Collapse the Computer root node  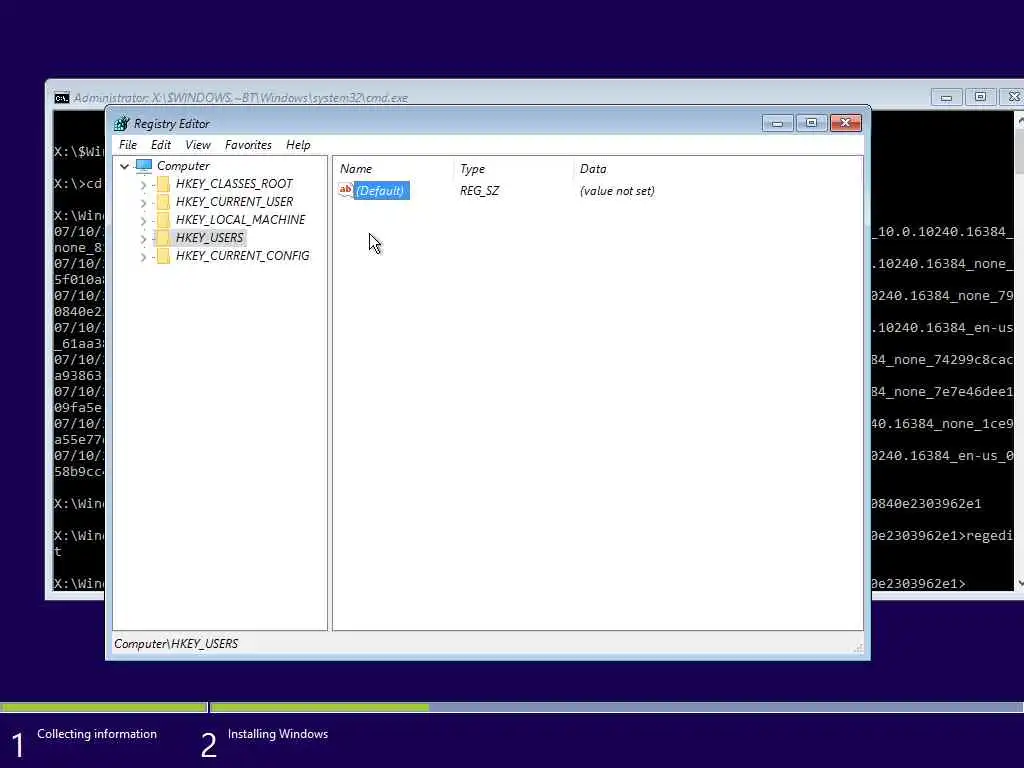click(124, 167)
